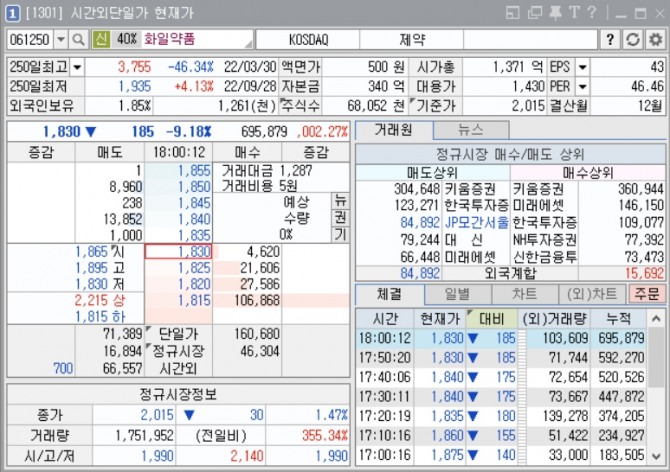Switch to the 뉴스 tab

click(470, 130)
